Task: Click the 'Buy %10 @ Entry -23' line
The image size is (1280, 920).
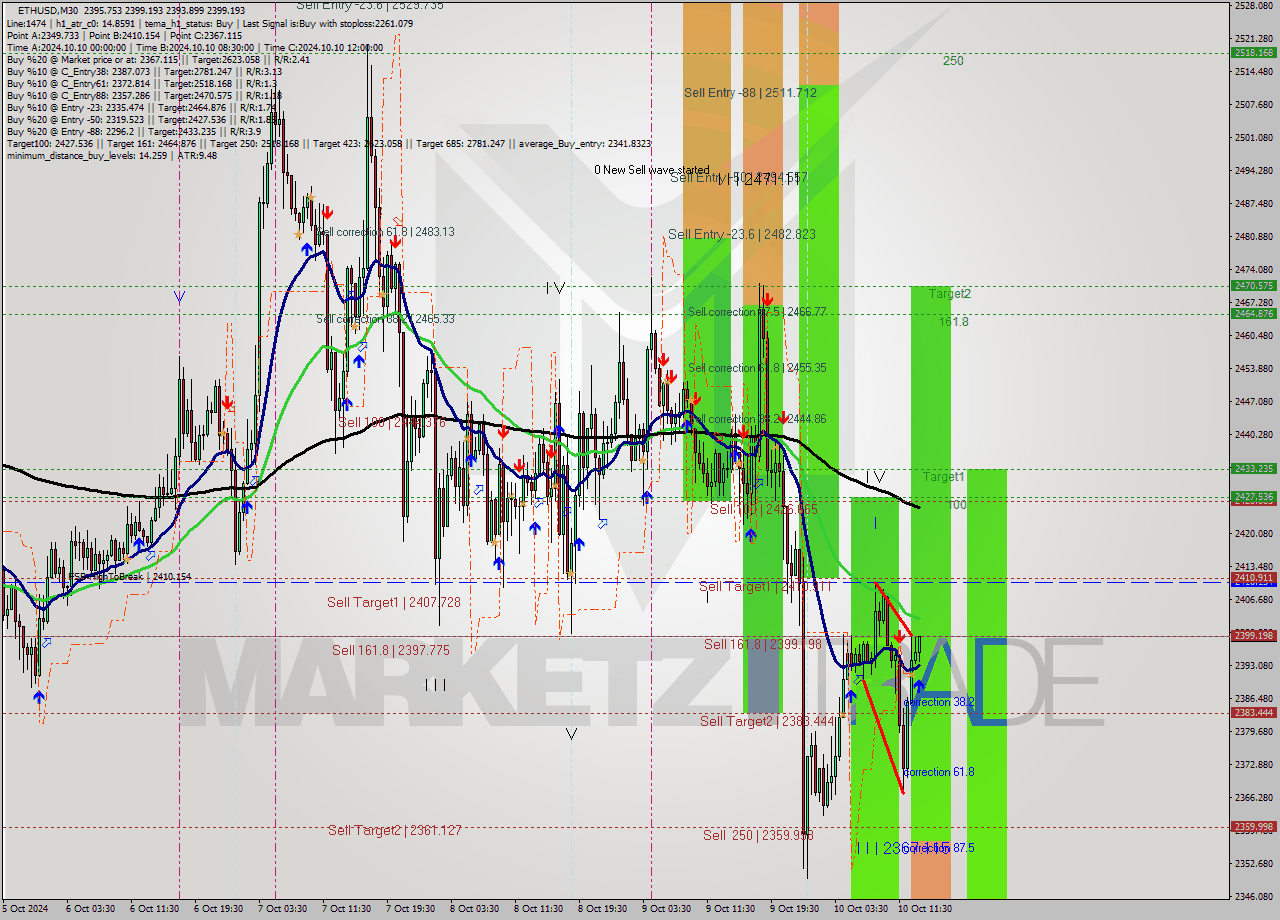Action: (141, 107)
